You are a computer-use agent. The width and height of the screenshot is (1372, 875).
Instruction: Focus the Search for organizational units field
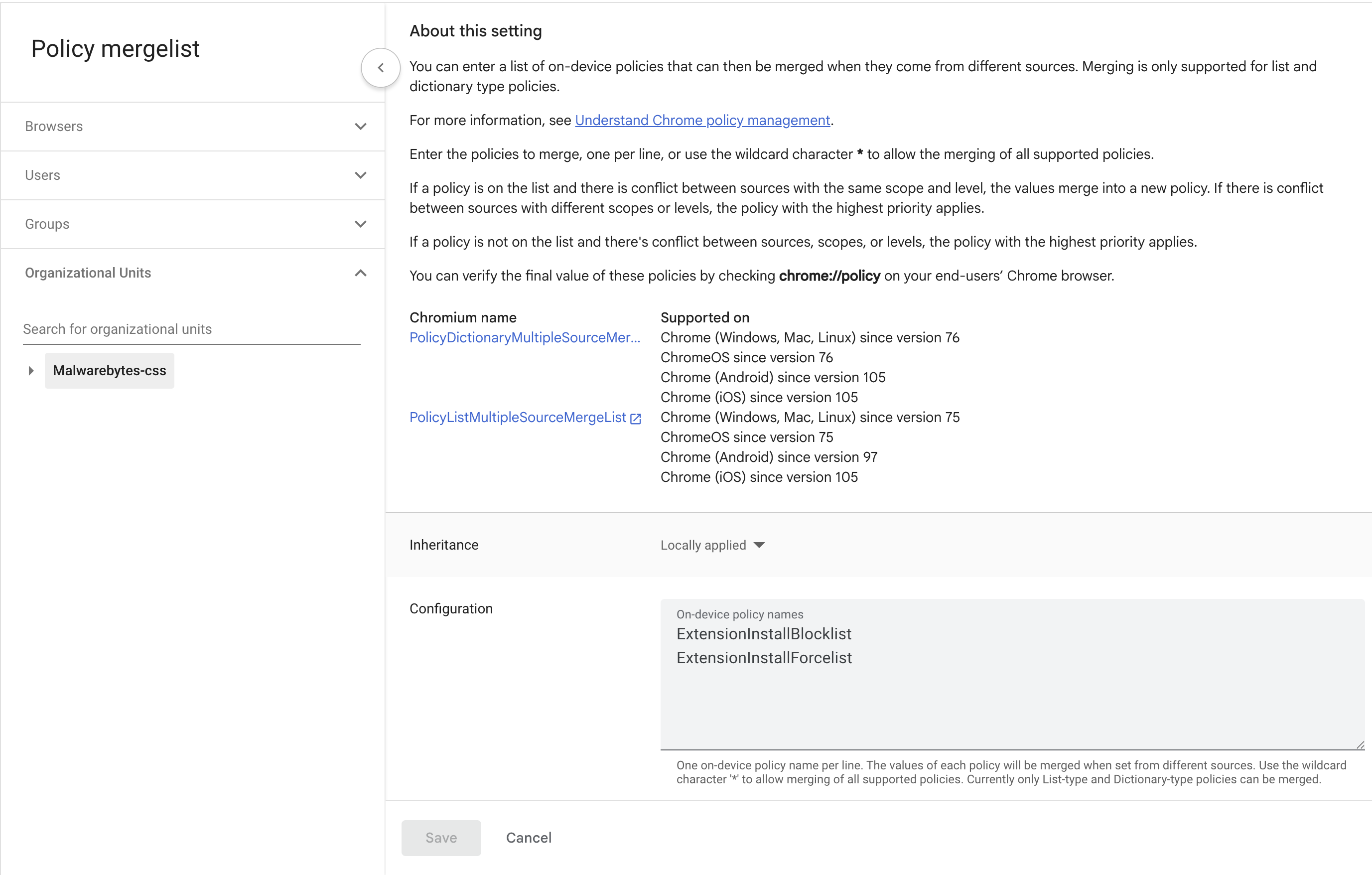[x=191, y=329]
